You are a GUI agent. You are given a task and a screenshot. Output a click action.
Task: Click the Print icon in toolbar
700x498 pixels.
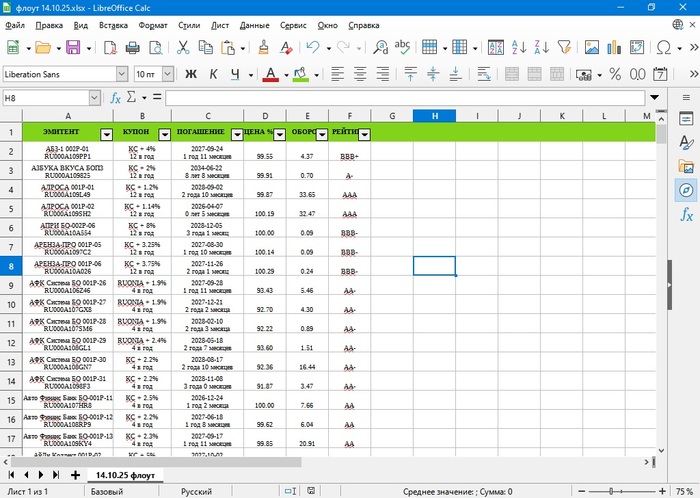click(132, 47)
